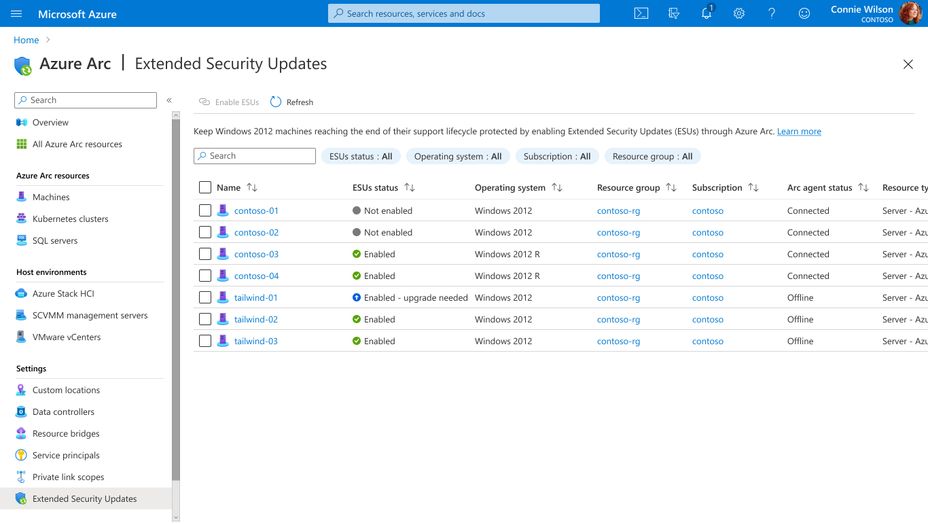Select the contoso-03 row checkbox

pyautogui.click(x=205, y=254)
